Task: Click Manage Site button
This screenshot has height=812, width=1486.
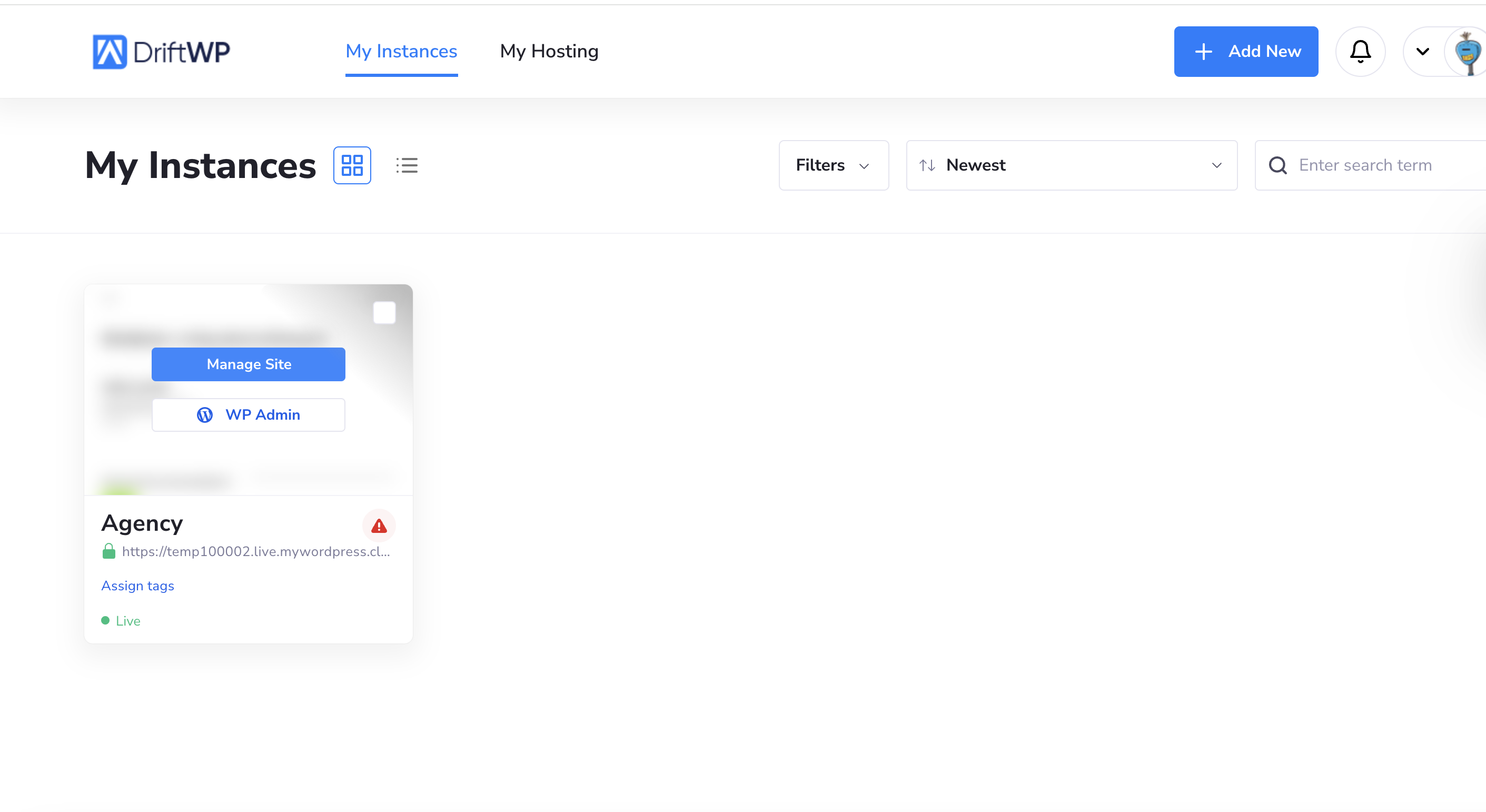Action: [249, 364]
